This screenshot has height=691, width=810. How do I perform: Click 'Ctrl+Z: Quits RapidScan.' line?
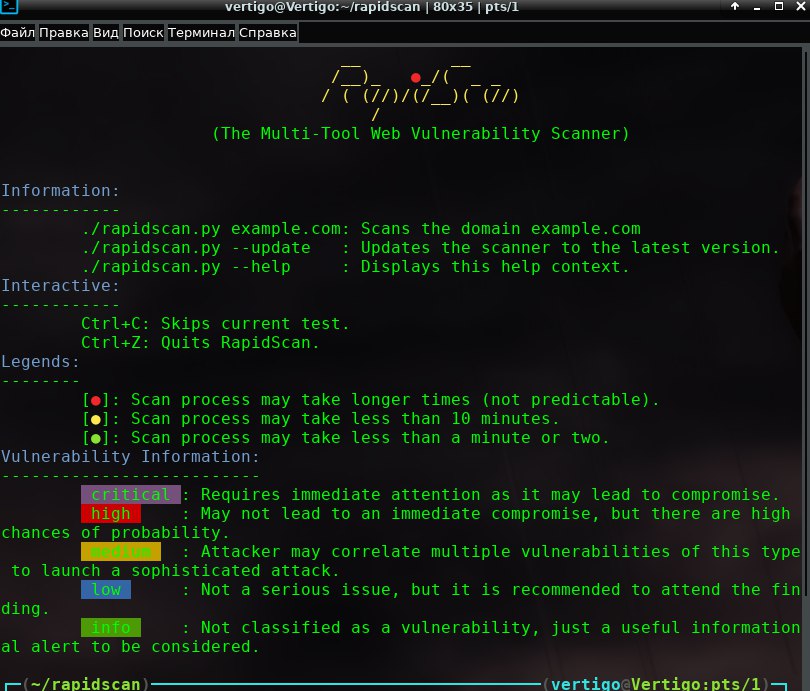pos(200,342)
